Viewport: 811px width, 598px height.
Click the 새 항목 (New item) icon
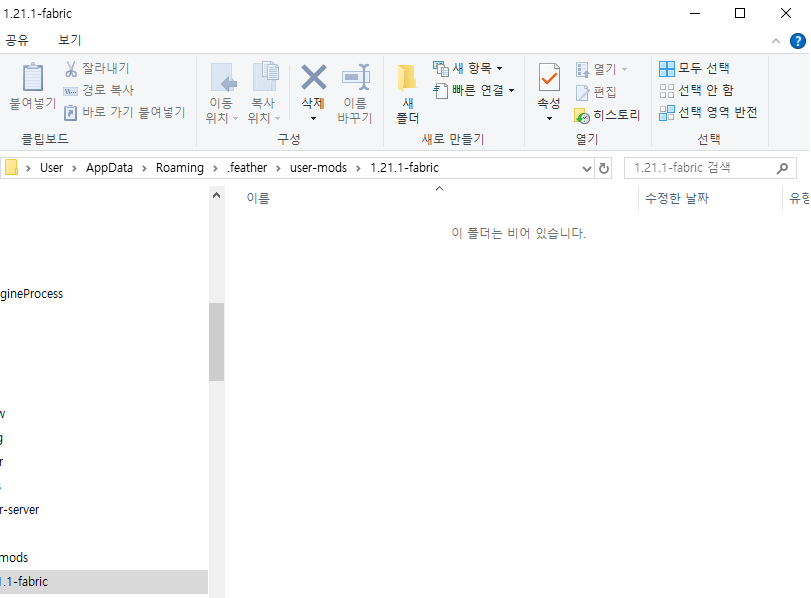pos(441,68)
